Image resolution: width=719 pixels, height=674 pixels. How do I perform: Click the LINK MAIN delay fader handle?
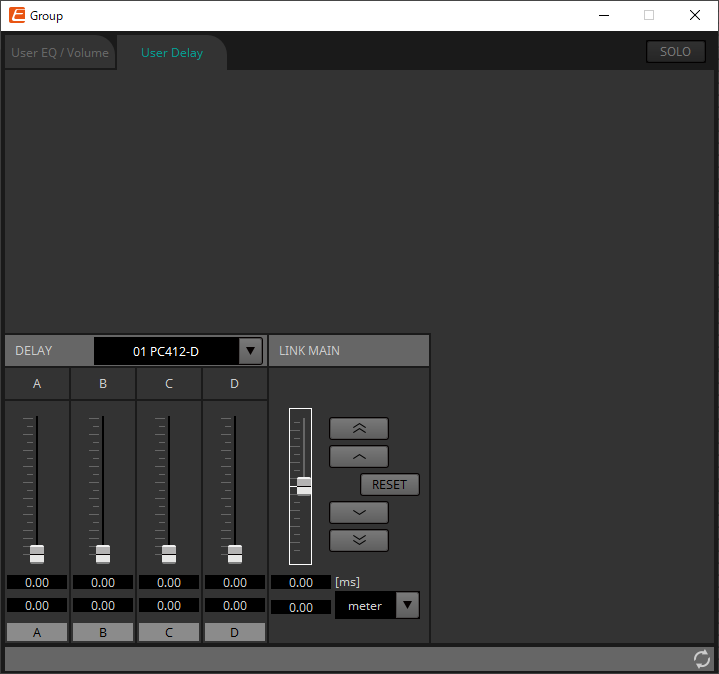click(304, 485)
